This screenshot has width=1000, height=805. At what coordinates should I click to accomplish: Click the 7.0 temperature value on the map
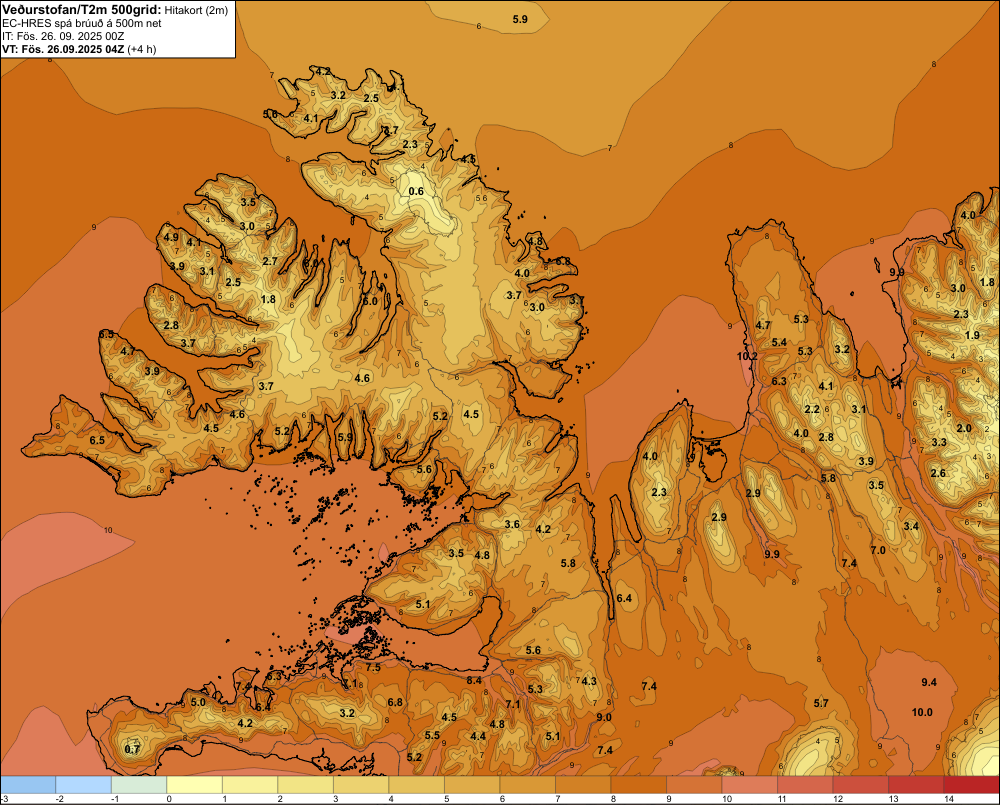coord(878,550)
